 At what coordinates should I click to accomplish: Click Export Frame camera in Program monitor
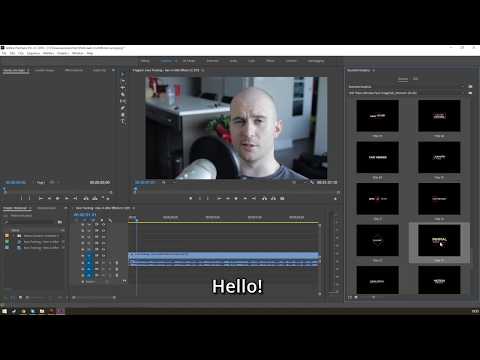(x=282, y=198)
